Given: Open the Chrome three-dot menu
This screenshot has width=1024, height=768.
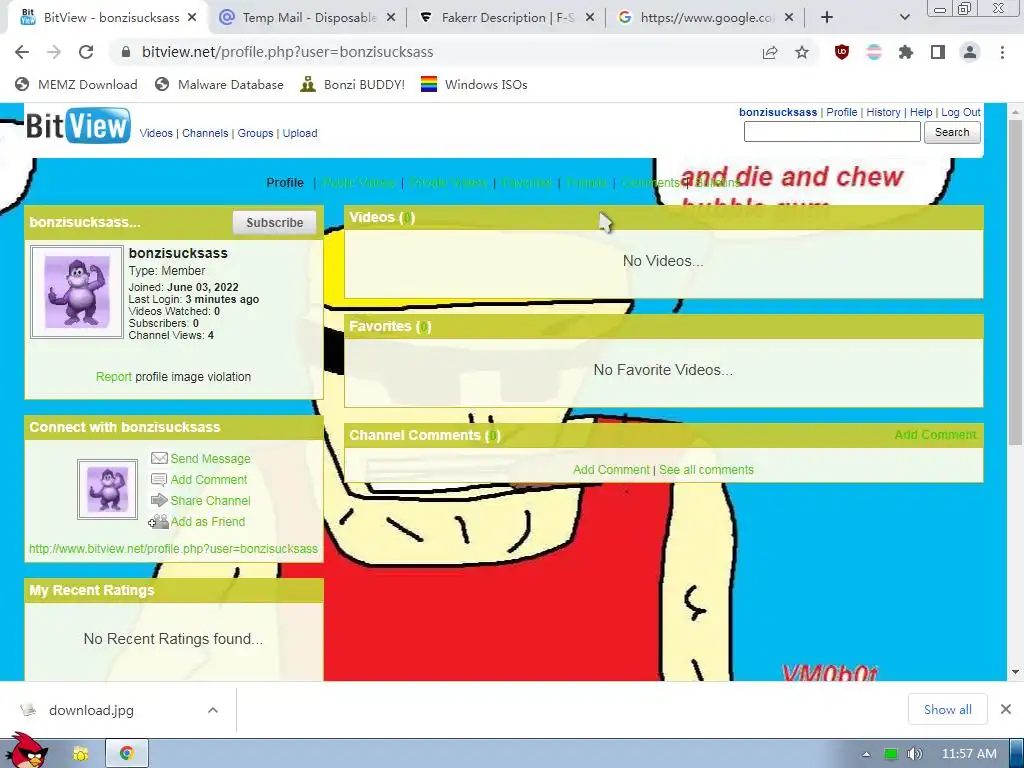Looking at the screenshot, I should click(1002, 52).
